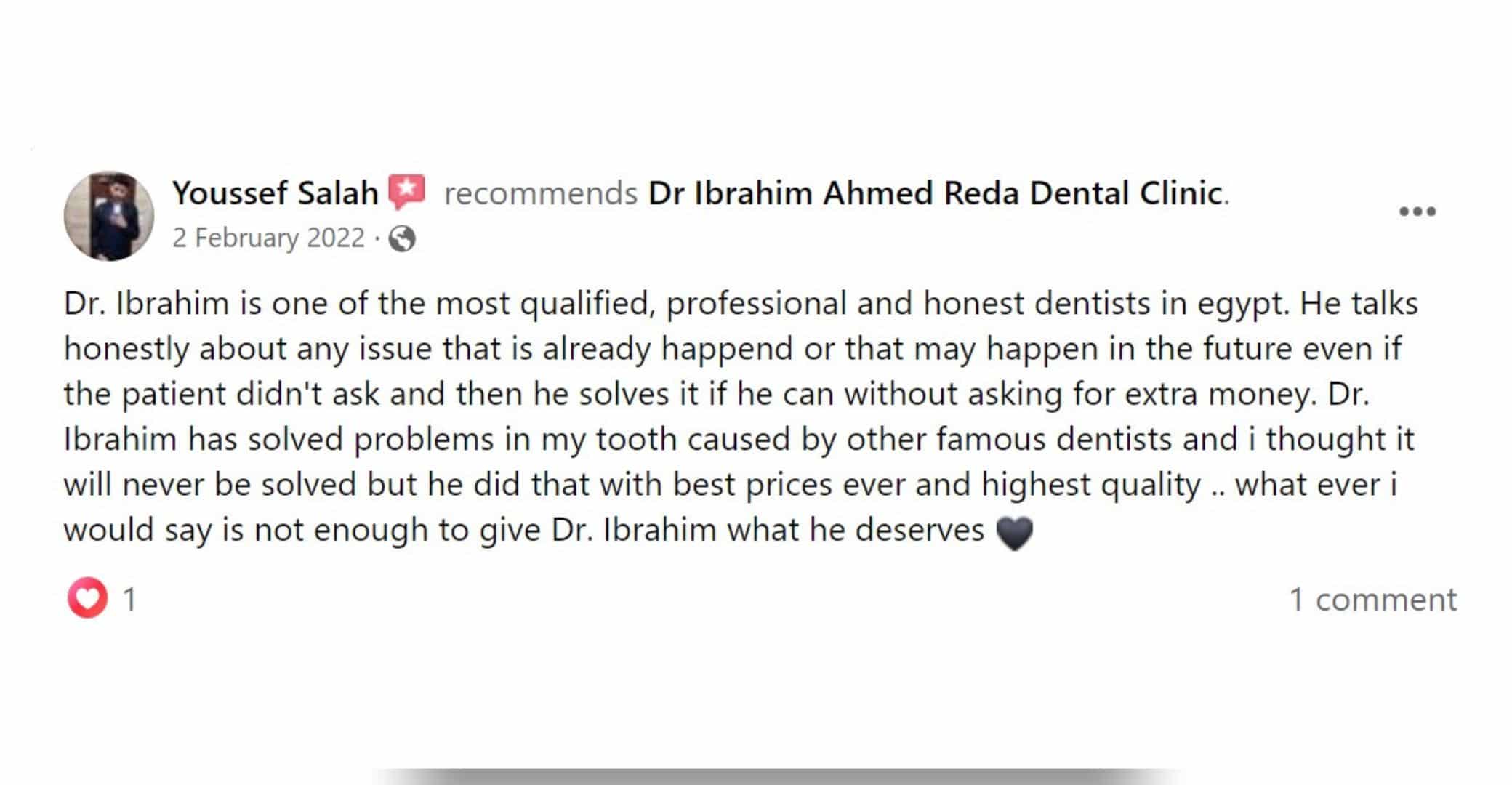Screen dimensions: 1512x785
Task: Visit Dr Ibrahim Ahmed Reda Dental Clinic page
Action: (x=935, y=193)
